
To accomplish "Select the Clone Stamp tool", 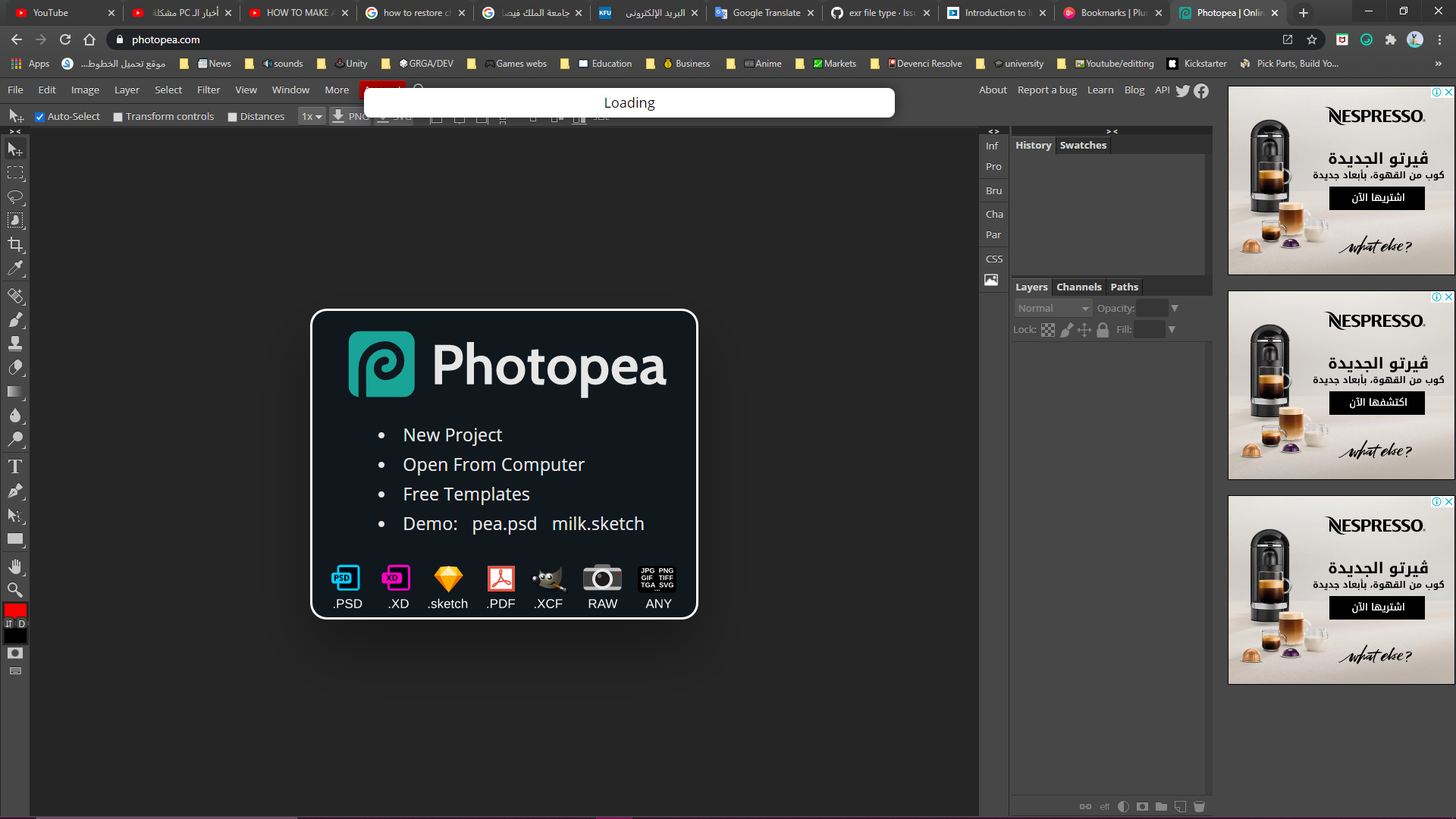I will [x=15, y=342].
